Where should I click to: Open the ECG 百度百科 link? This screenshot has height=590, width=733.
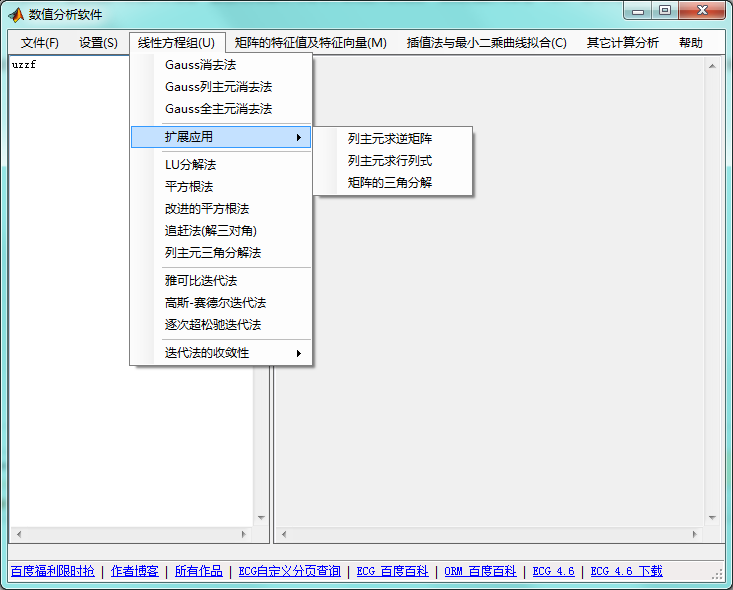coord(392,571)
